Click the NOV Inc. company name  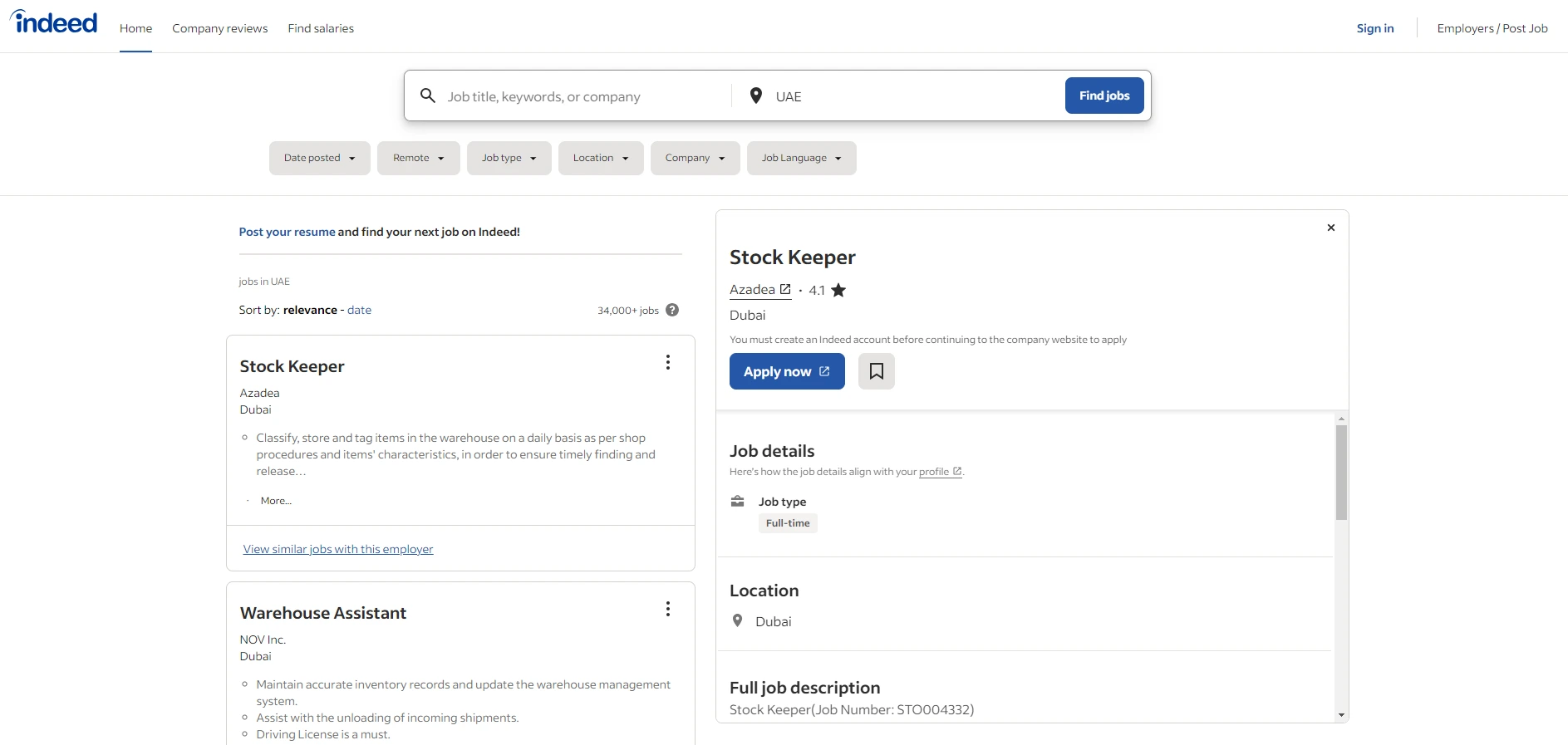click(263, 640)
